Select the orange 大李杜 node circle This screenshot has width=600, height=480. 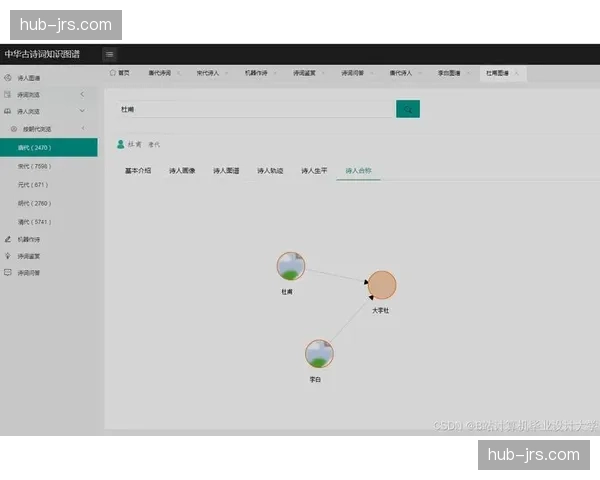[382, 285]
